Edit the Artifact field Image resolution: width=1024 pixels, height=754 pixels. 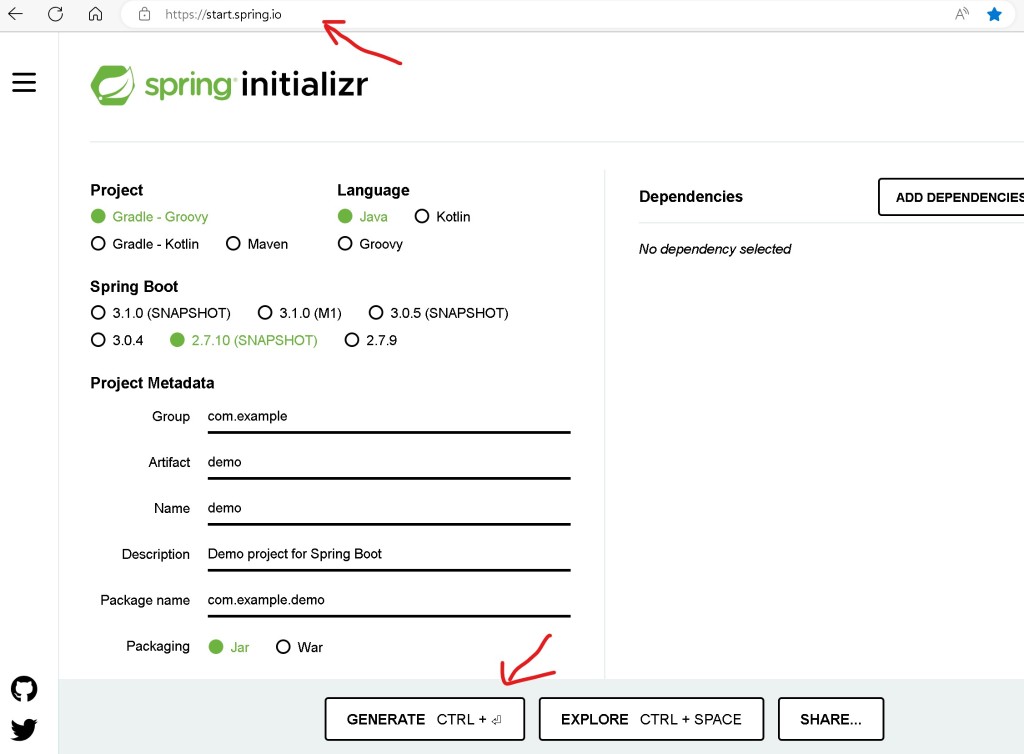coord(389,463)
